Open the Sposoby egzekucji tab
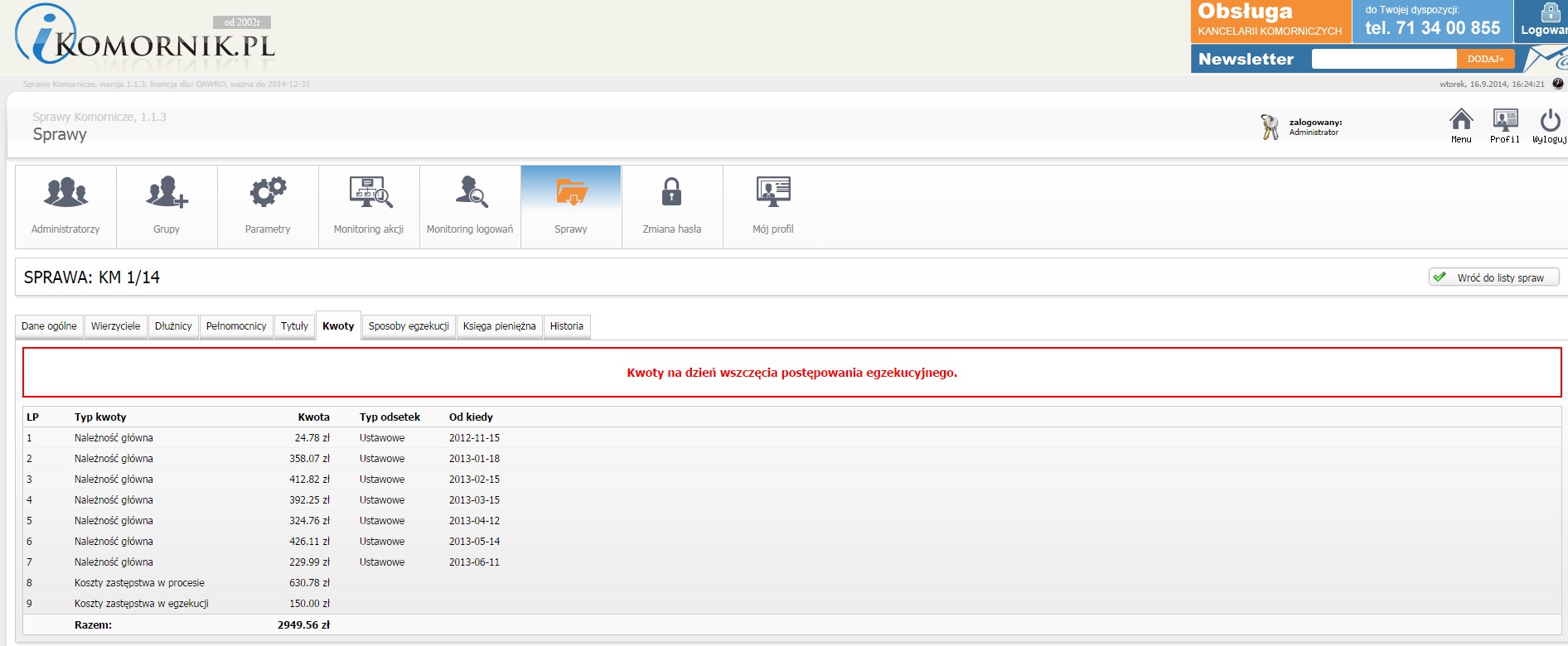This screenshot has width=1568, height=646. point(409,326)
